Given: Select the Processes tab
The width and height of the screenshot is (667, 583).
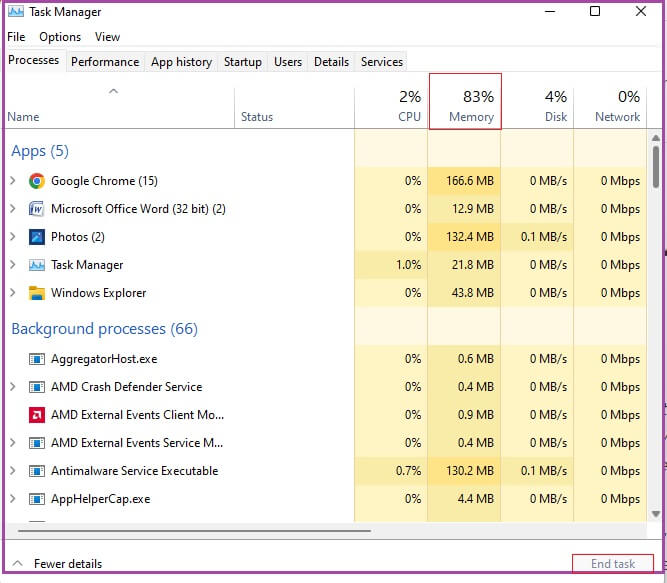Looking at the screenshot, I should (x=34, y=60).
